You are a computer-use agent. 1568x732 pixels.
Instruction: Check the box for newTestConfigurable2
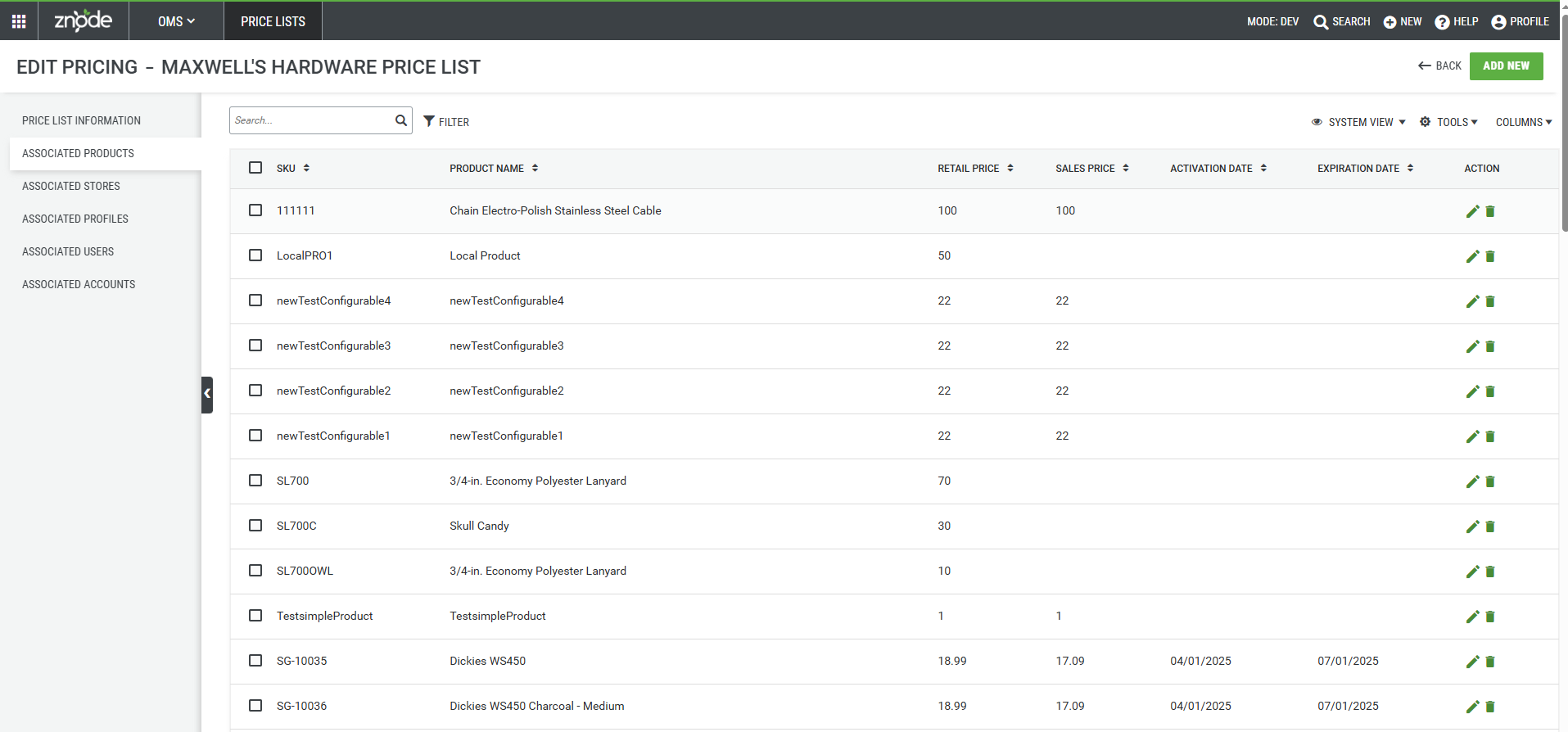pyautogui.click(x=255, y=390)
